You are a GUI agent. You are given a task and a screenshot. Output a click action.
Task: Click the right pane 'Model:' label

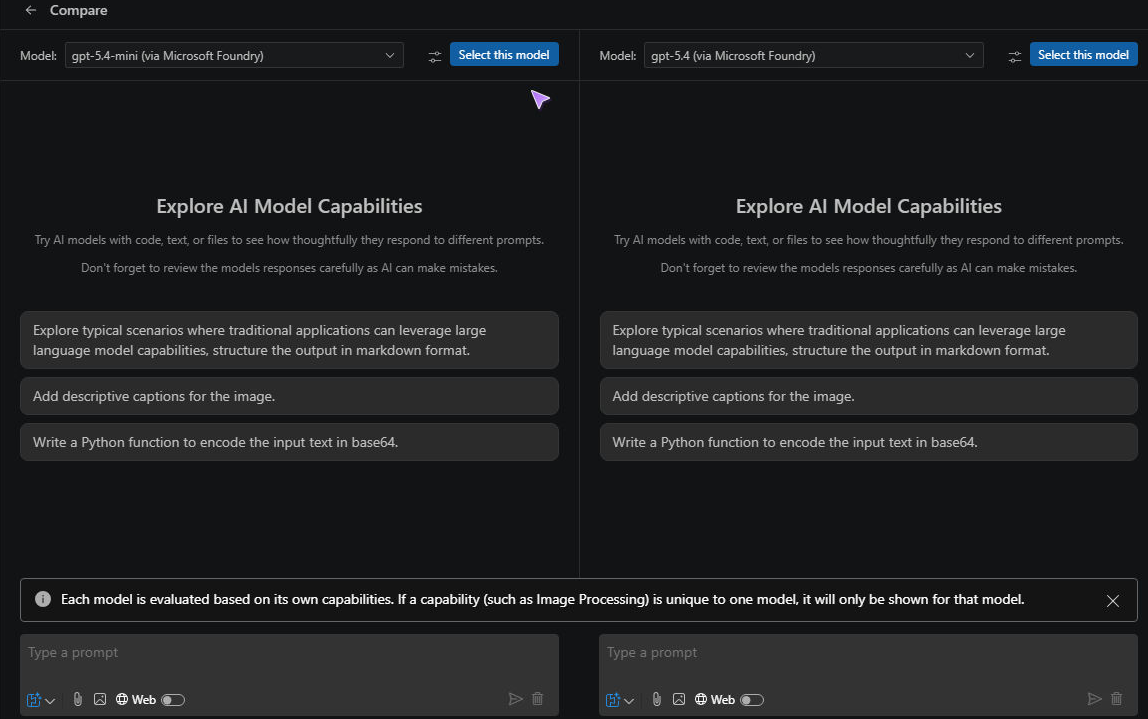click(x=617, y=56)
